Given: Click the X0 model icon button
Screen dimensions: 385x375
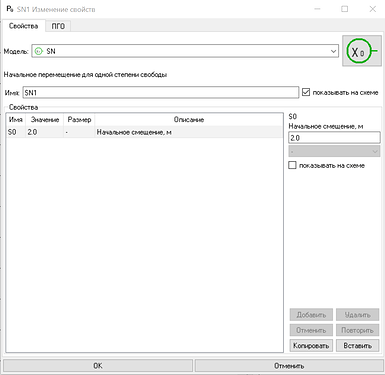Looking at the screenshot, I should (362, 51).
